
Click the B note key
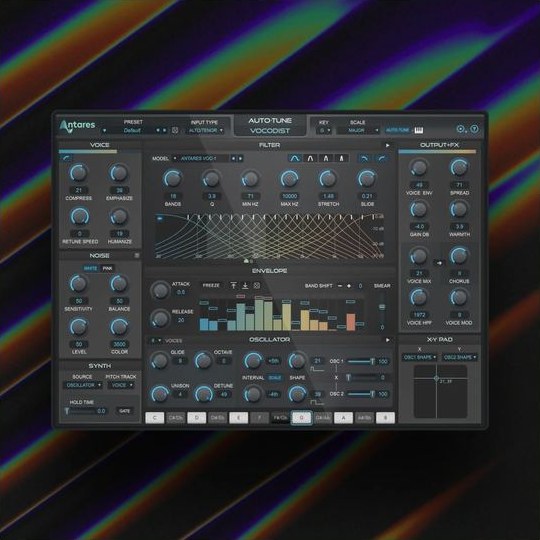tap(385, 418)
